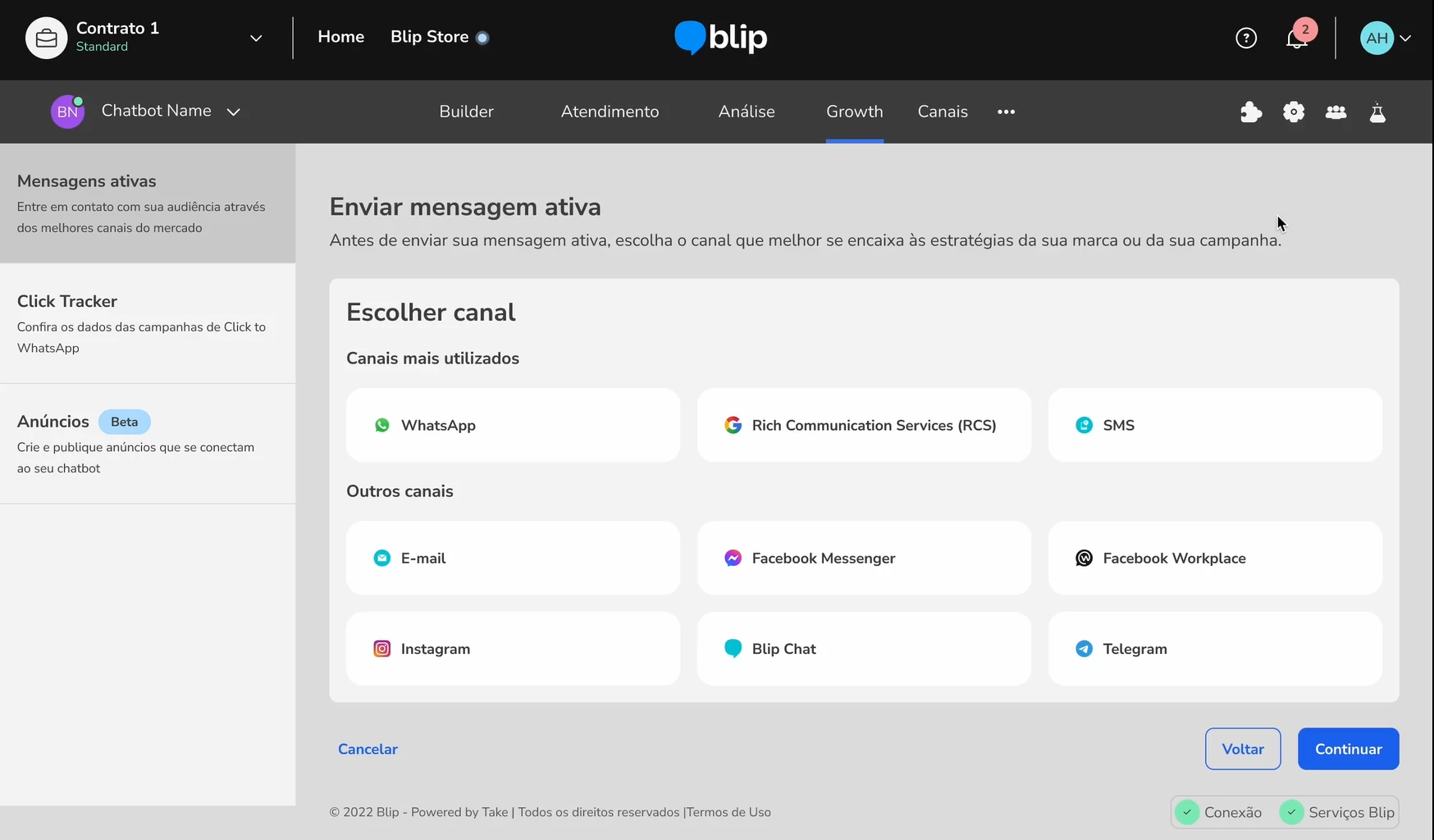This screenshot has height=840, width=1434.
Task: Click the BN chatbot avatar
Action: click(x=67, y=112)
